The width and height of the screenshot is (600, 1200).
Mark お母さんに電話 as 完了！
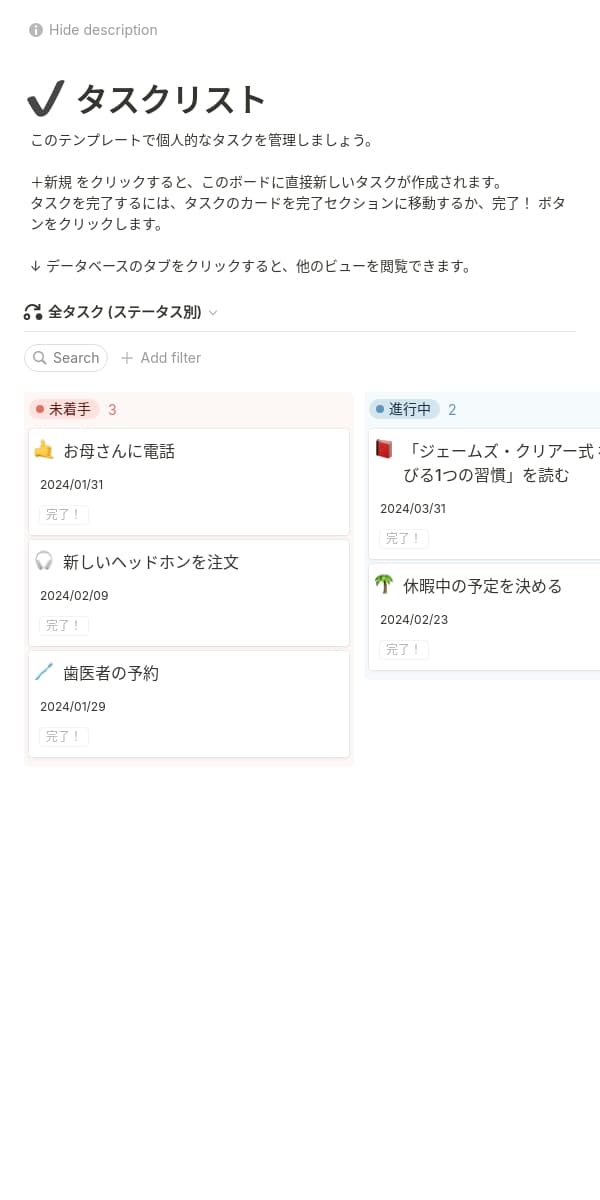pos(63,514)
